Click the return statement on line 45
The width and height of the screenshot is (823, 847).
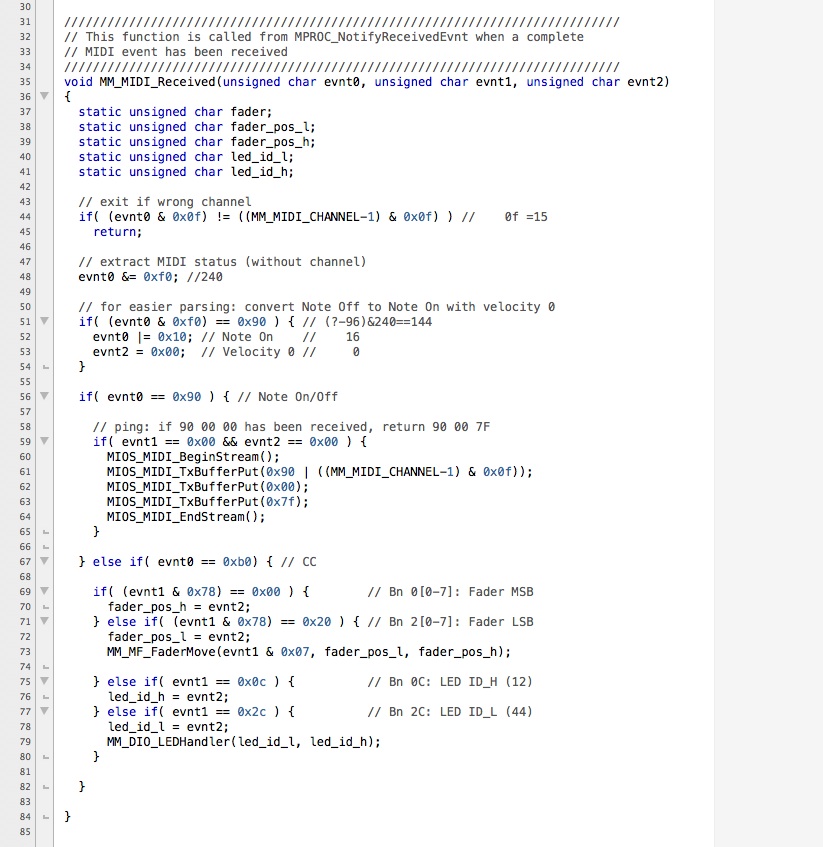click(x=117, y=232)
